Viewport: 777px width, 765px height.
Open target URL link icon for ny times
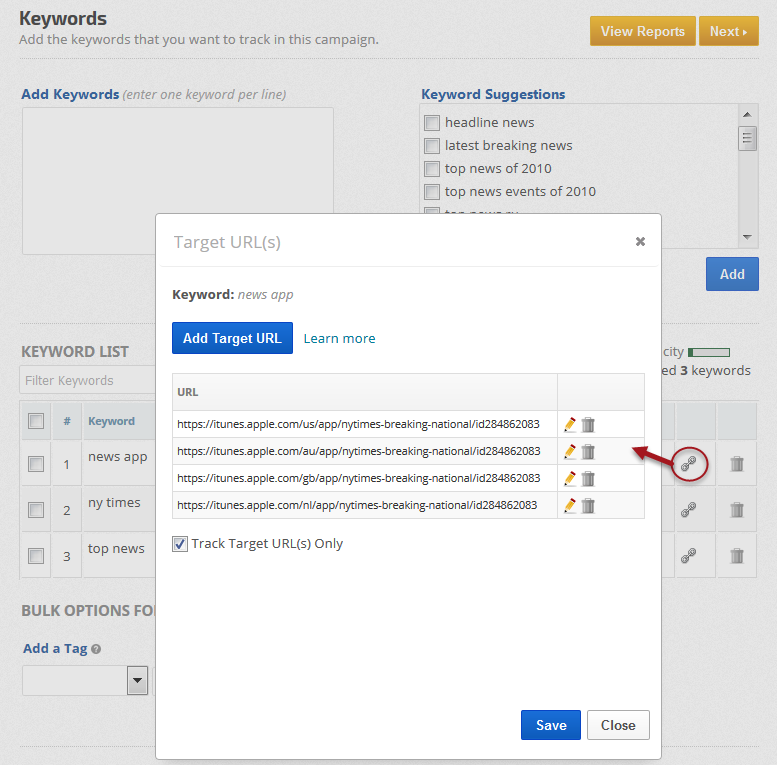point(688,510)
